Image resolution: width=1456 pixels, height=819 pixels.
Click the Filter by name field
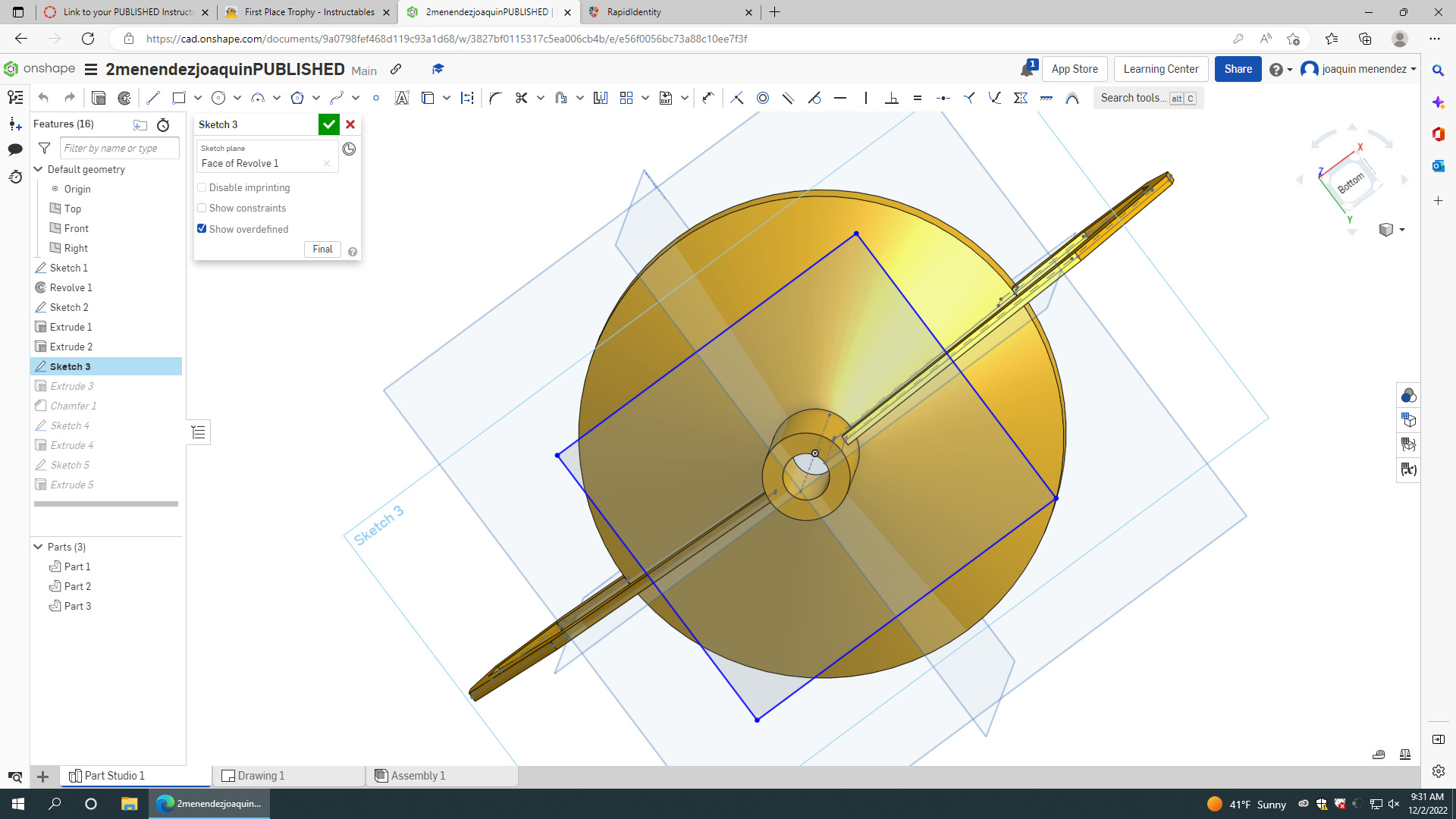[119, 148]
